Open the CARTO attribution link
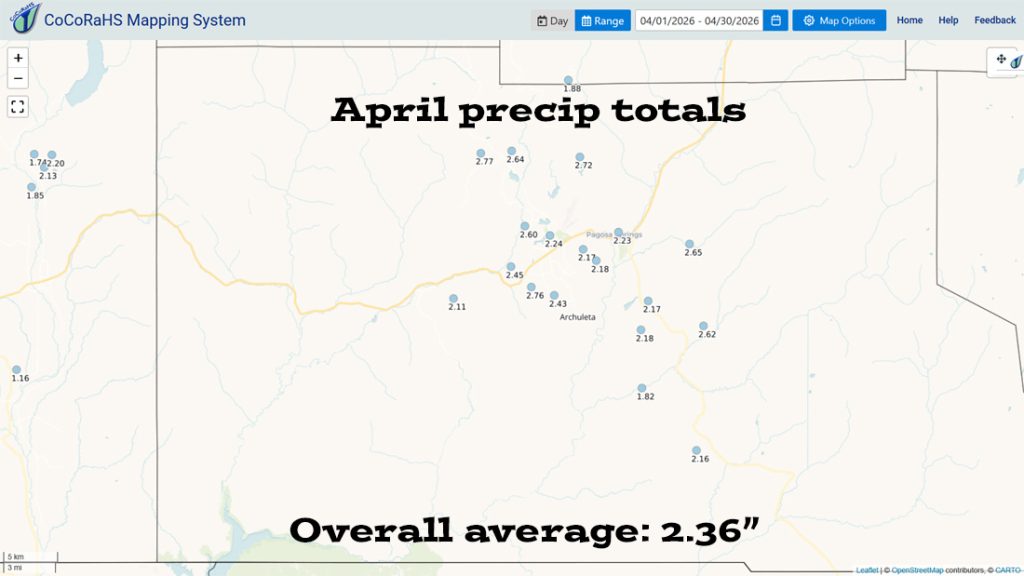 pyautogui.click(x=1008, y=570)
